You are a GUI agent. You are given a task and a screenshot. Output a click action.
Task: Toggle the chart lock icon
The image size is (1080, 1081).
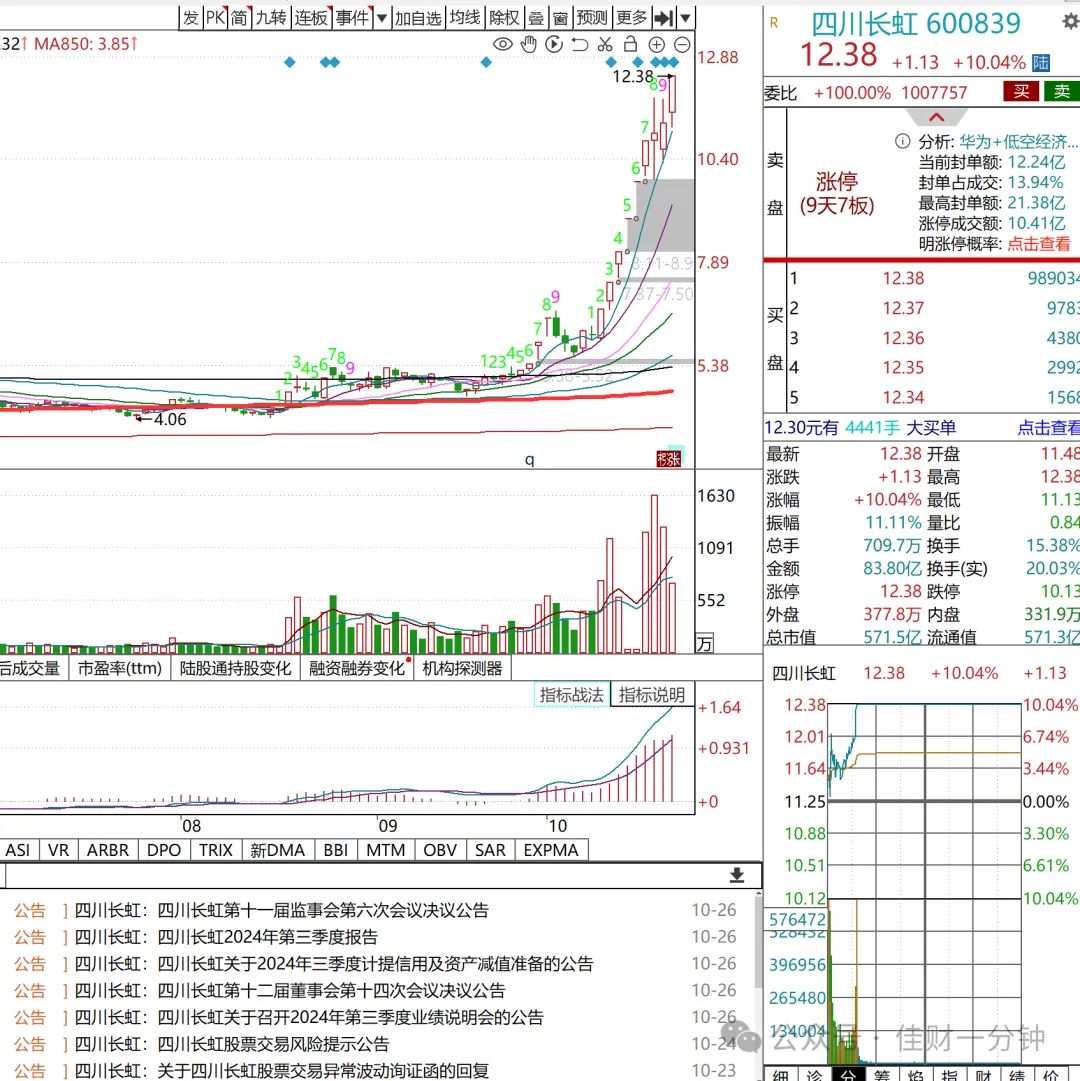pos(630,44)
